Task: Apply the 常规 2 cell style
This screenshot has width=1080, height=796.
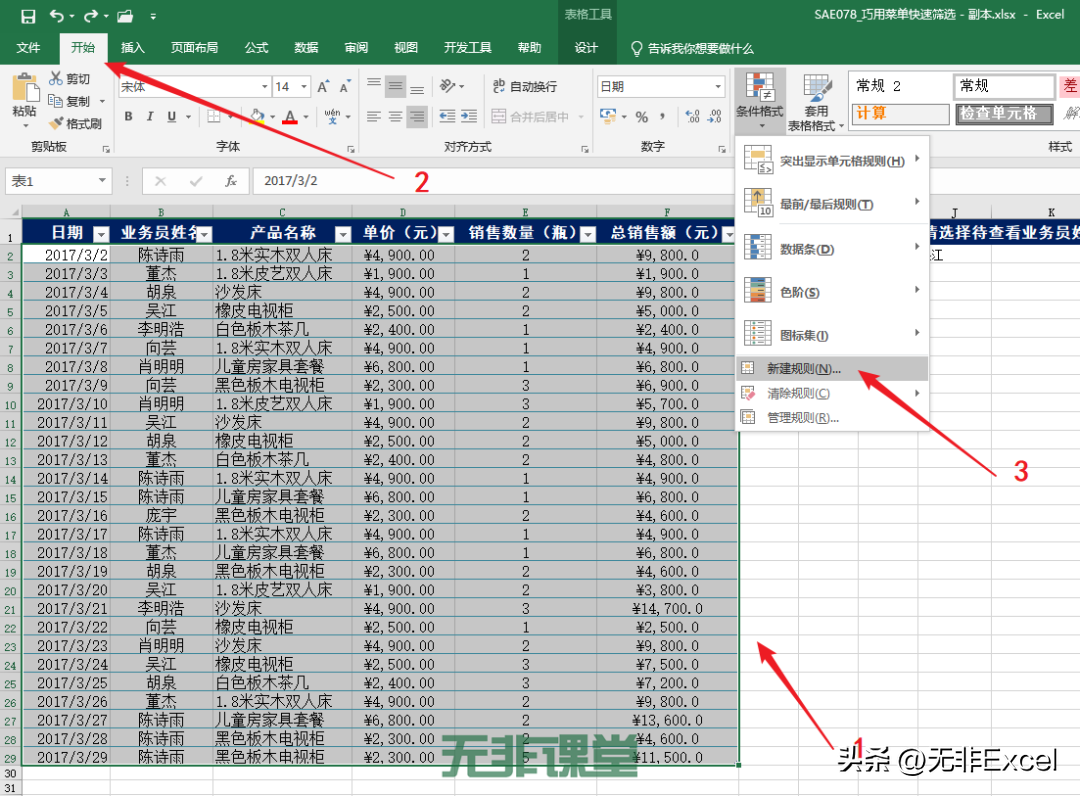Action: click(901, 85)
